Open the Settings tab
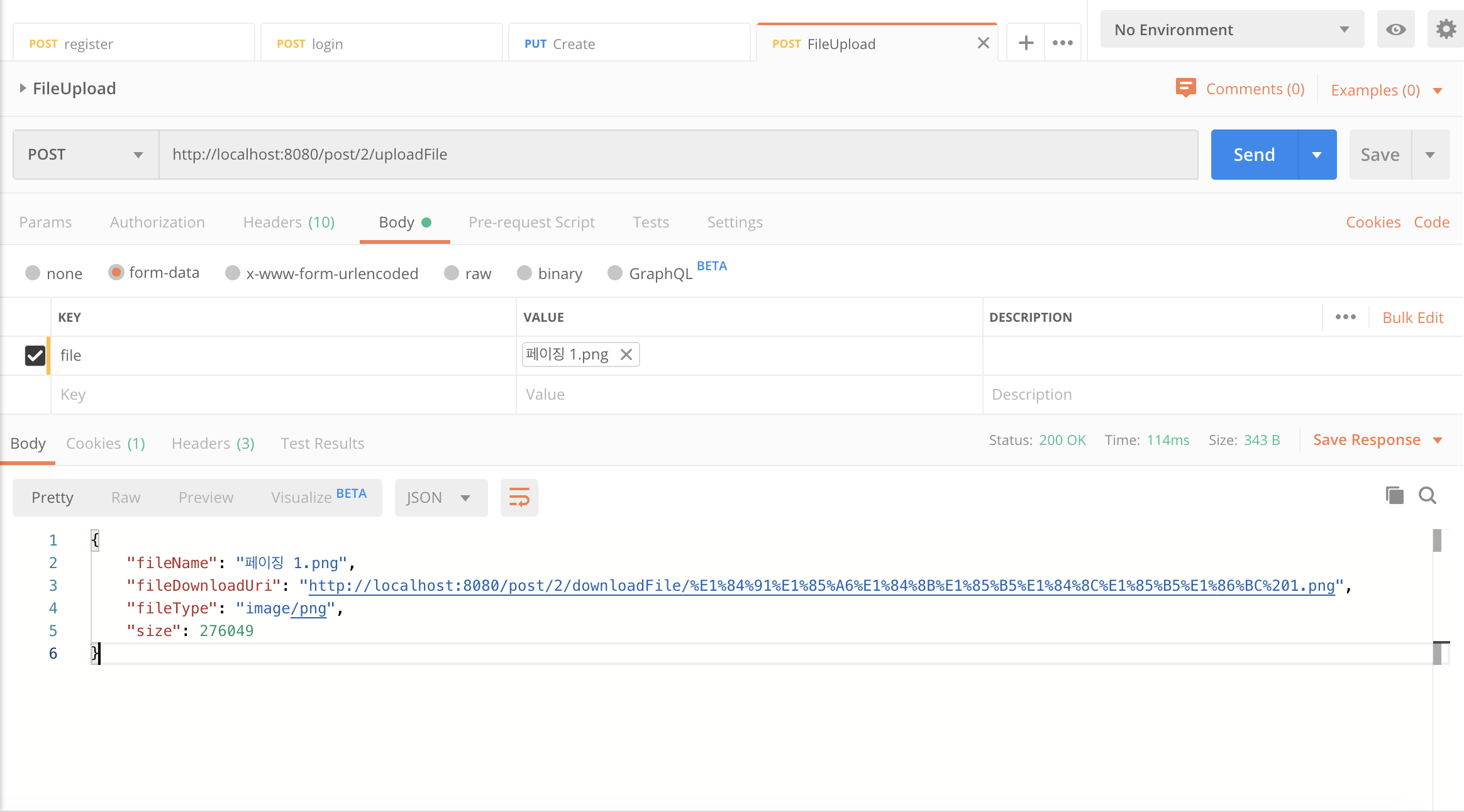The width and height of the screenshot is (1464, 812). [x=735, y=222]
